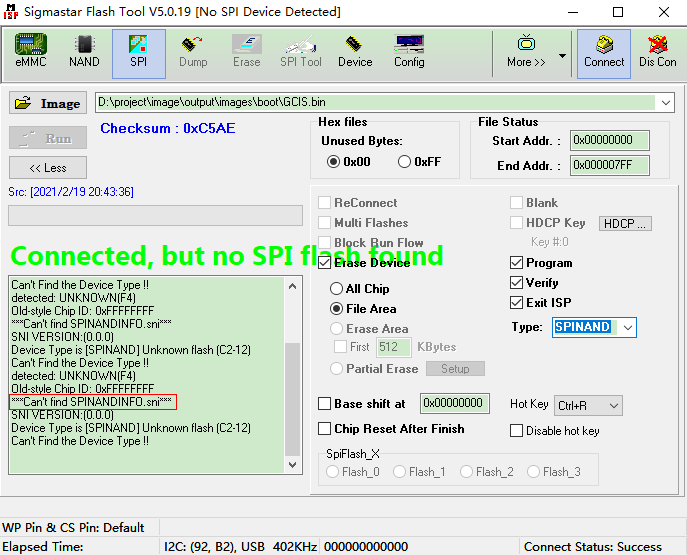The width and height of the screenshot is (687, 555).
Task: Select the Partial Erase radio option
Action: click(x=336, y=368)
